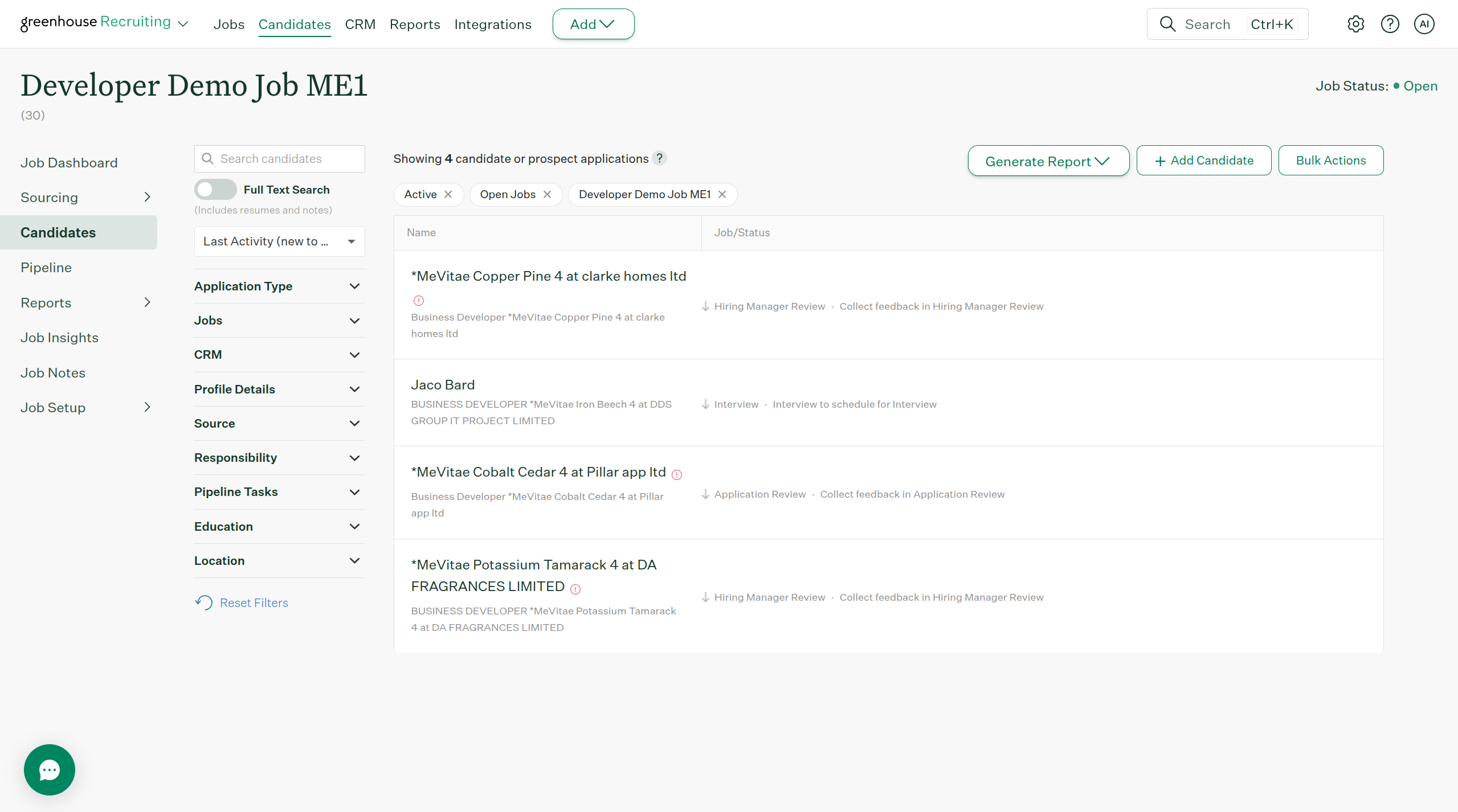This screenshot has width=1458, height=812.
Task: Click the applications count help tooltip icon
Action: [x=659, y=158]
